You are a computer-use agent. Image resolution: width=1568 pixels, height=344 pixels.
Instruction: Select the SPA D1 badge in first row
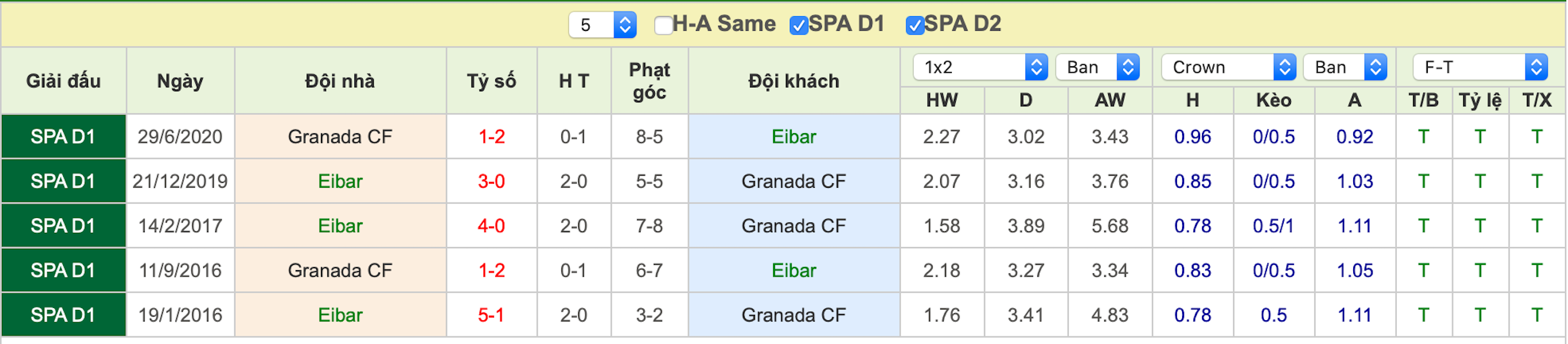click(63, 136)
